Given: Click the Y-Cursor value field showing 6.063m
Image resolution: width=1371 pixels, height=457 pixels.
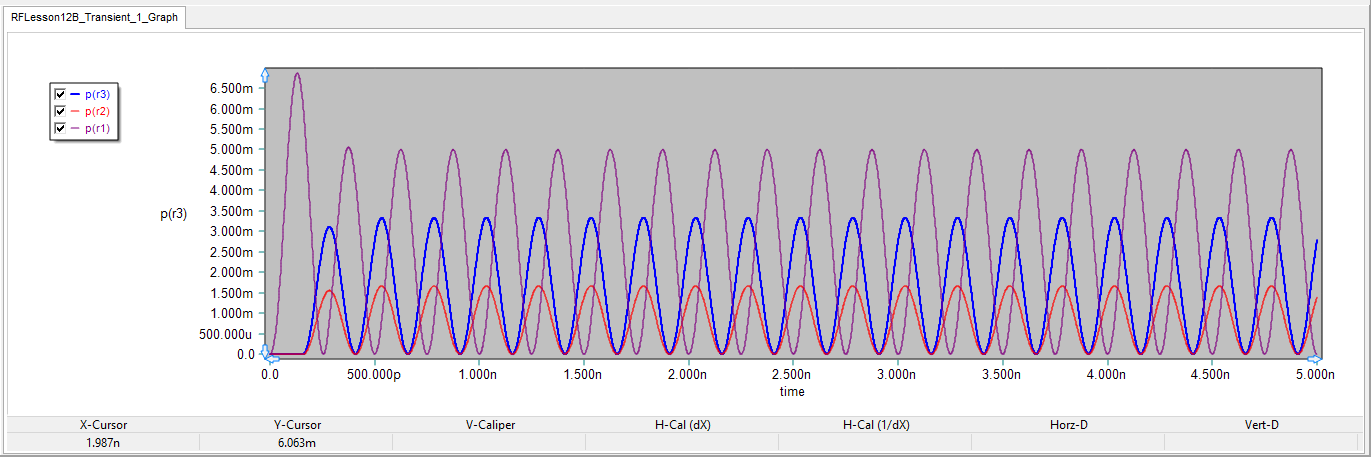Looking at the screenshot, I should [296, 442].
